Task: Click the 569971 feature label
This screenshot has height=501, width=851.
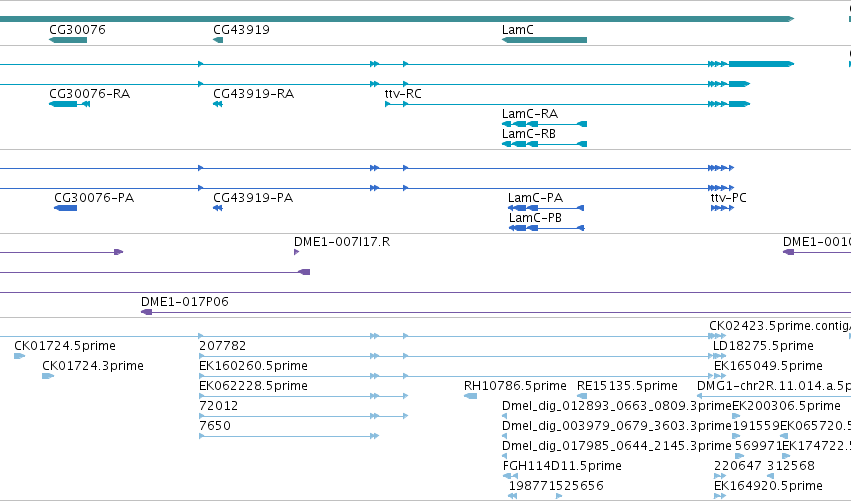Action: (758, 446)
